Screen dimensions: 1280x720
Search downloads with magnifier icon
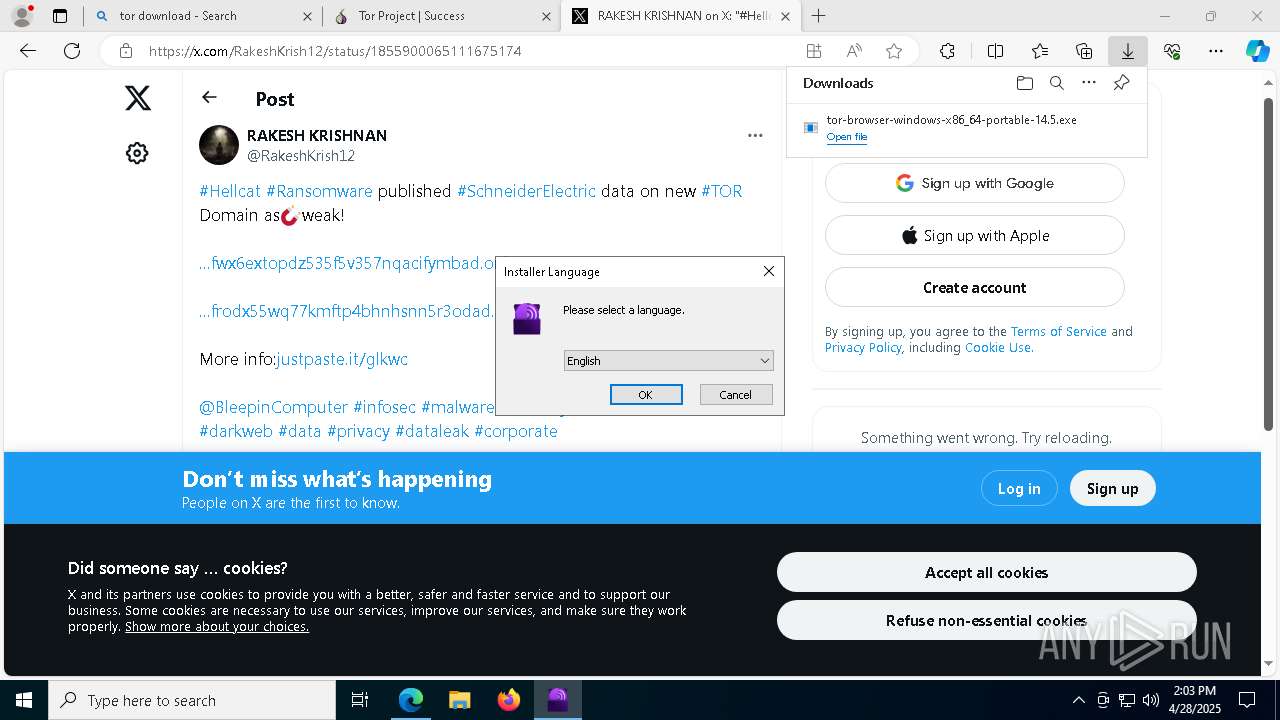pos(1056,83)
